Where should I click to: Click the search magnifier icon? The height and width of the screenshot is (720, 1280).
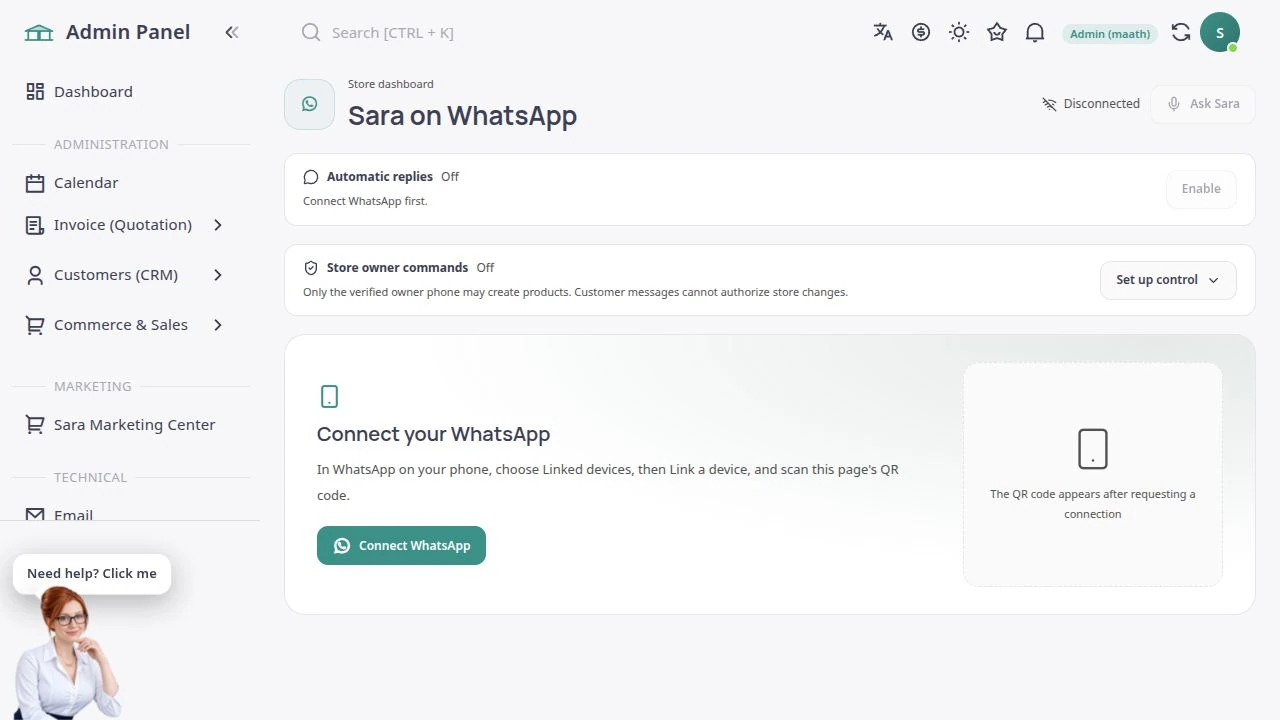[311, 32]
